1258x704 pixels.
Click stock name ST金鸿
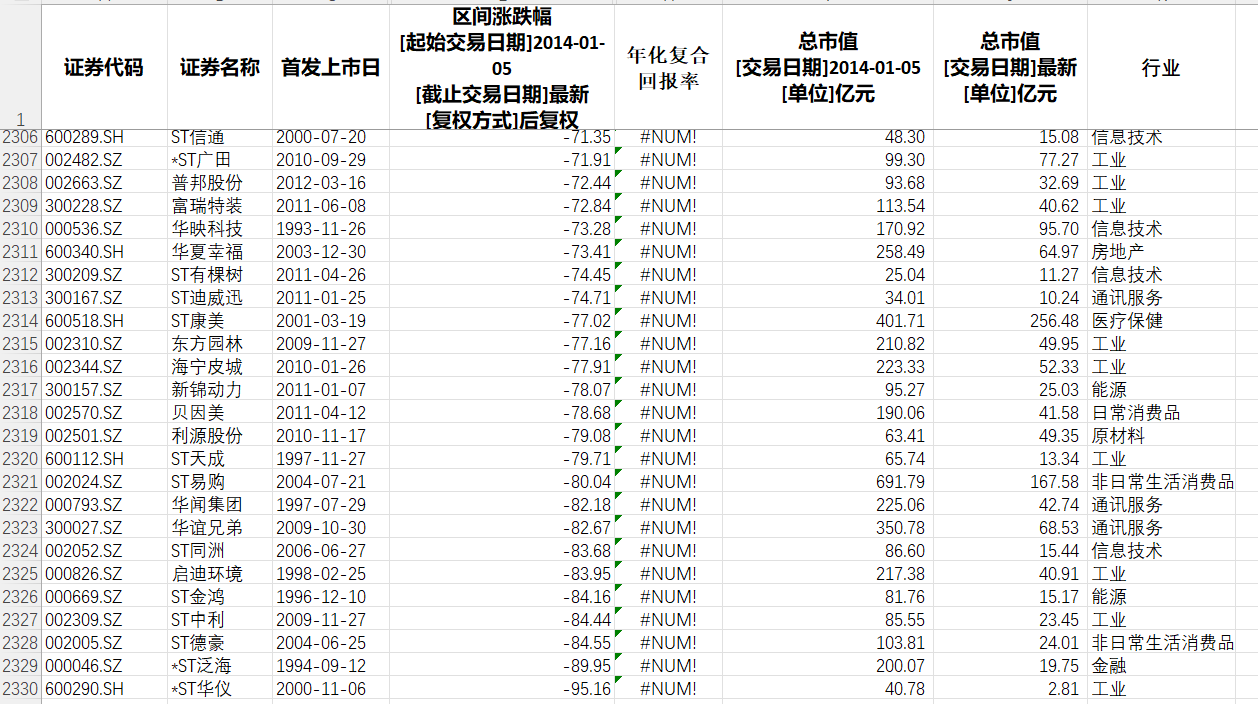(x=198, y=597)
